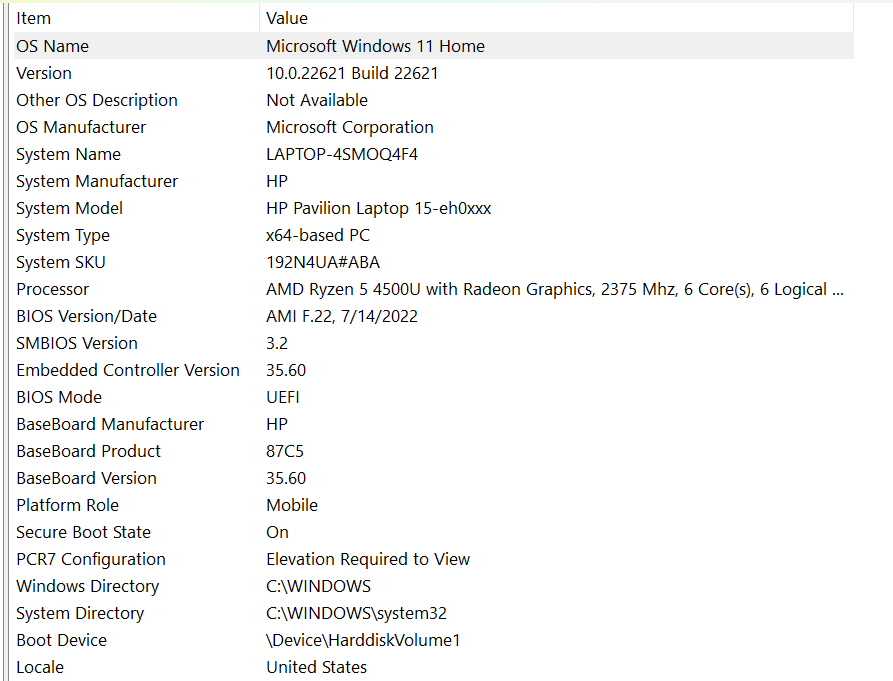Image resolution: width=893 pixels, height=681 pixels.
Task: Click the Mobile value
Action: click(292, 505)
